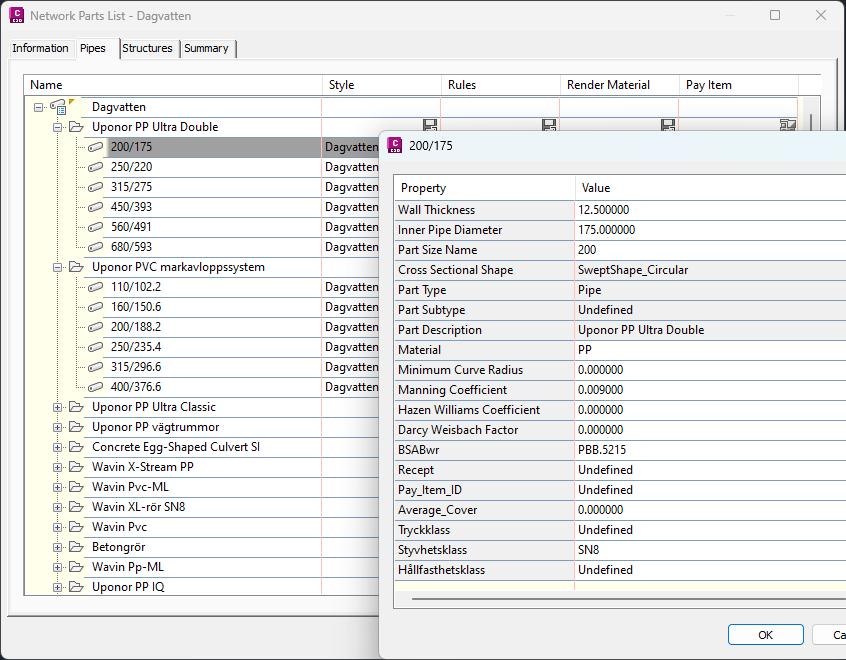846x660 pixels.
Task: Click the Civil 3D icon in Network Parts List title bar
Action: [x=17, y=16]
